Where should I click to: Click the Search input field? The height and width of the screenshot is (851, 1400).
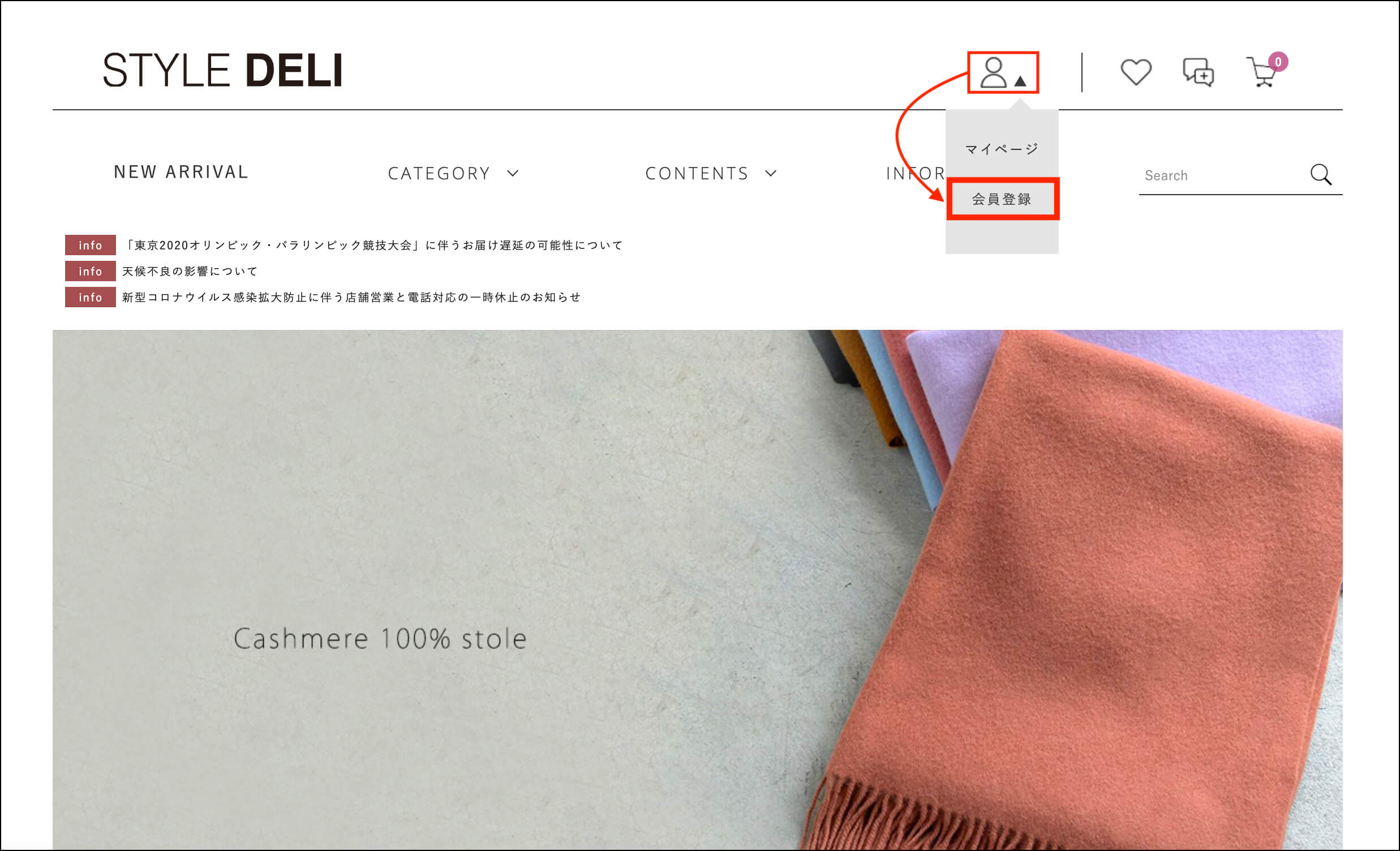pos(1222,175)
